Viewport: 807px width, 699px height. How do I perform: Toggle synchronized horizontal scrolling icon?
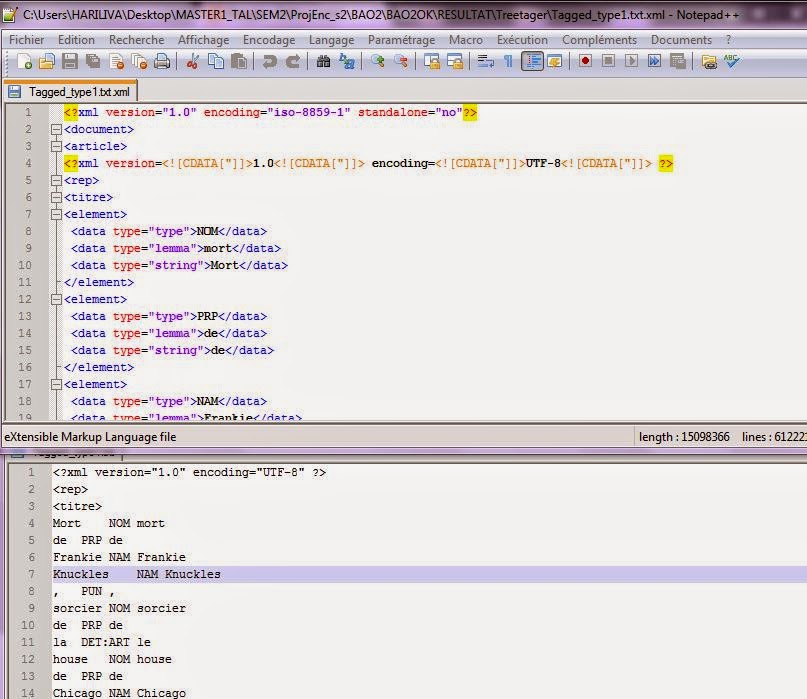pos(455,61)
